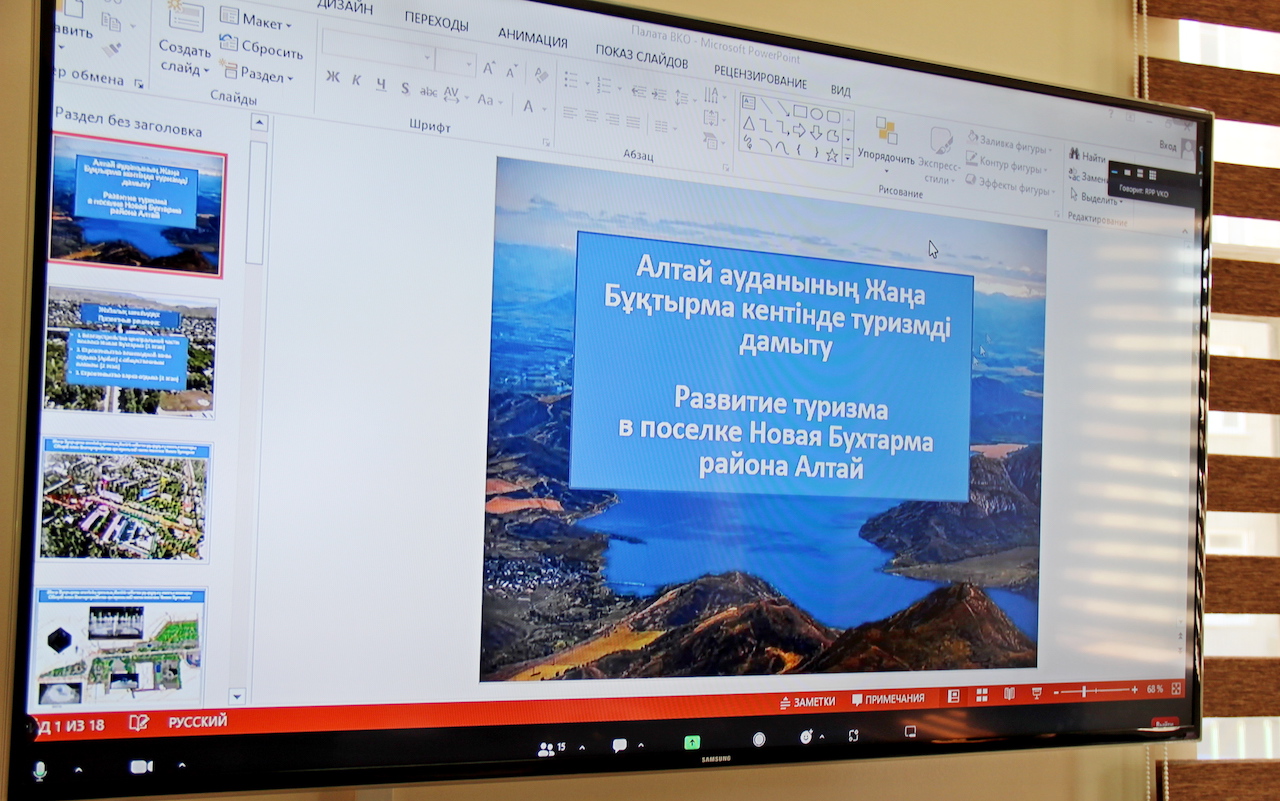
Task: Toggle bold (Ж) formatting
Action: pyautogui.click(x=333, y=78)
